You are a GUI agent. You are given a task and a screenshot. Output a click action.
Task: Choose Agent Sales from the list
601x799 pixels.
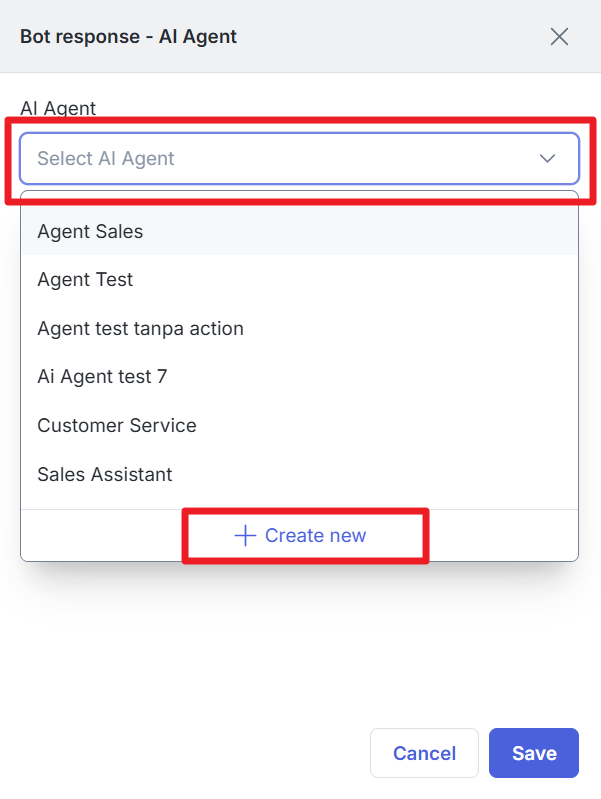point(90,231)
